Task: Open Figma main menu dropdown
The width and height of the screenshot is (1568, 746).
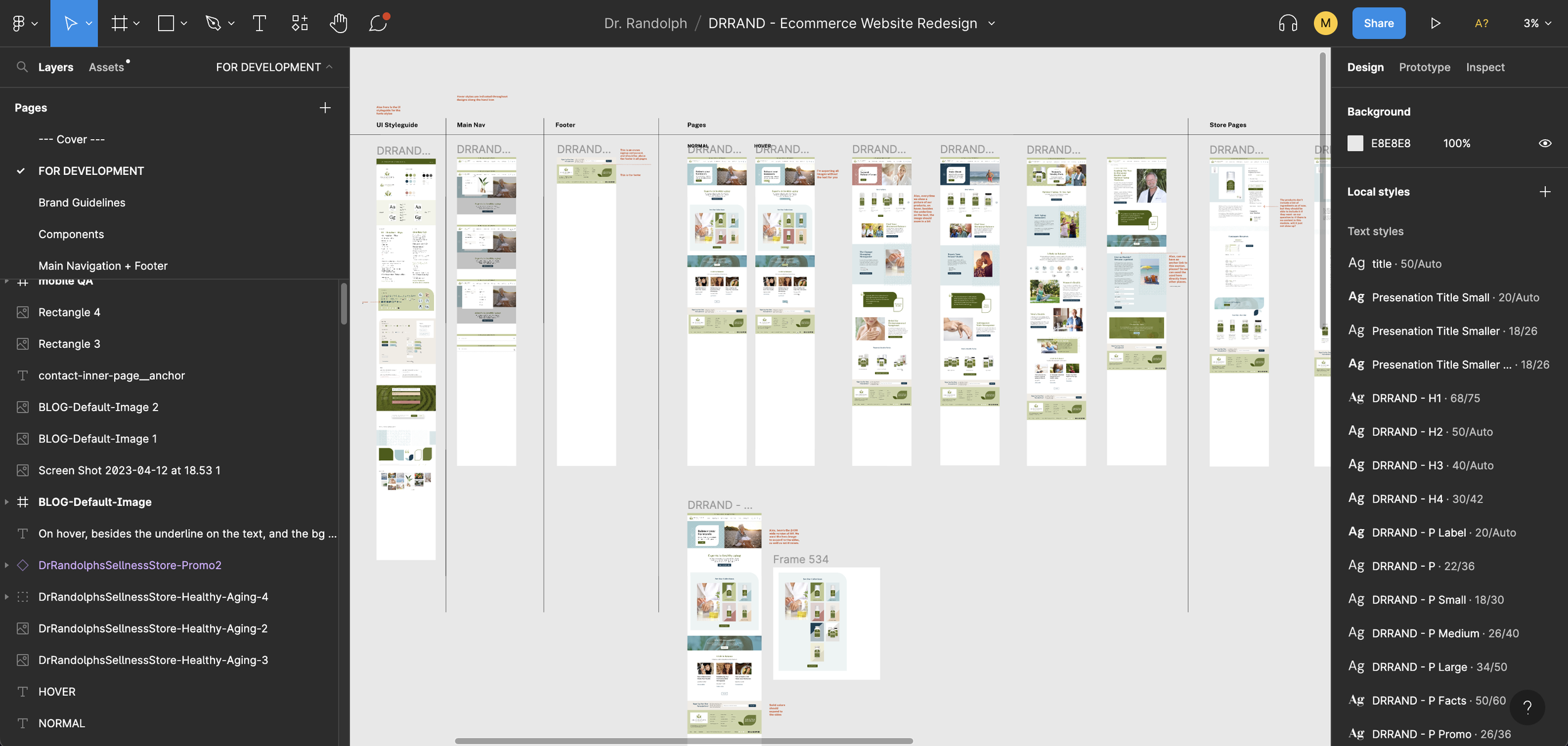Action: [24, 23]
